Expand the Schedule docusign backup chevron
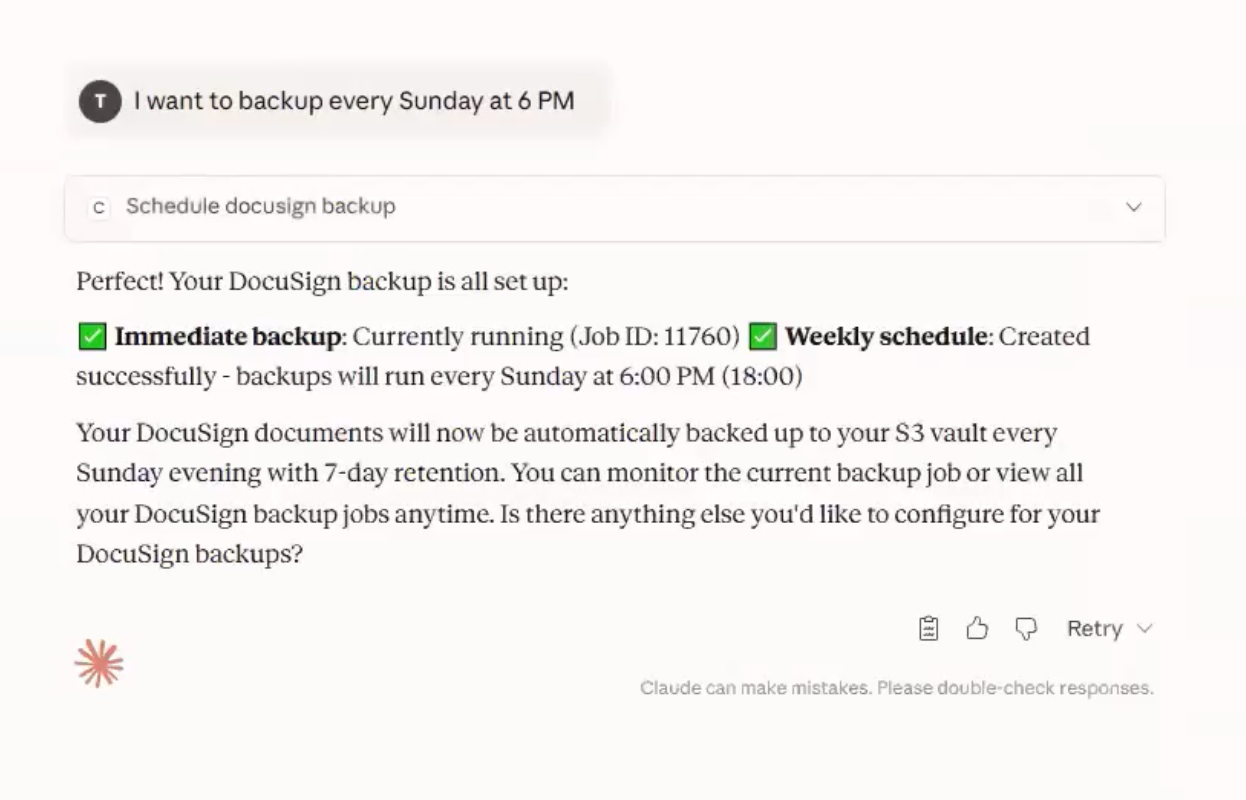Screen dimensions: 1246x800 pos(1133,207)
